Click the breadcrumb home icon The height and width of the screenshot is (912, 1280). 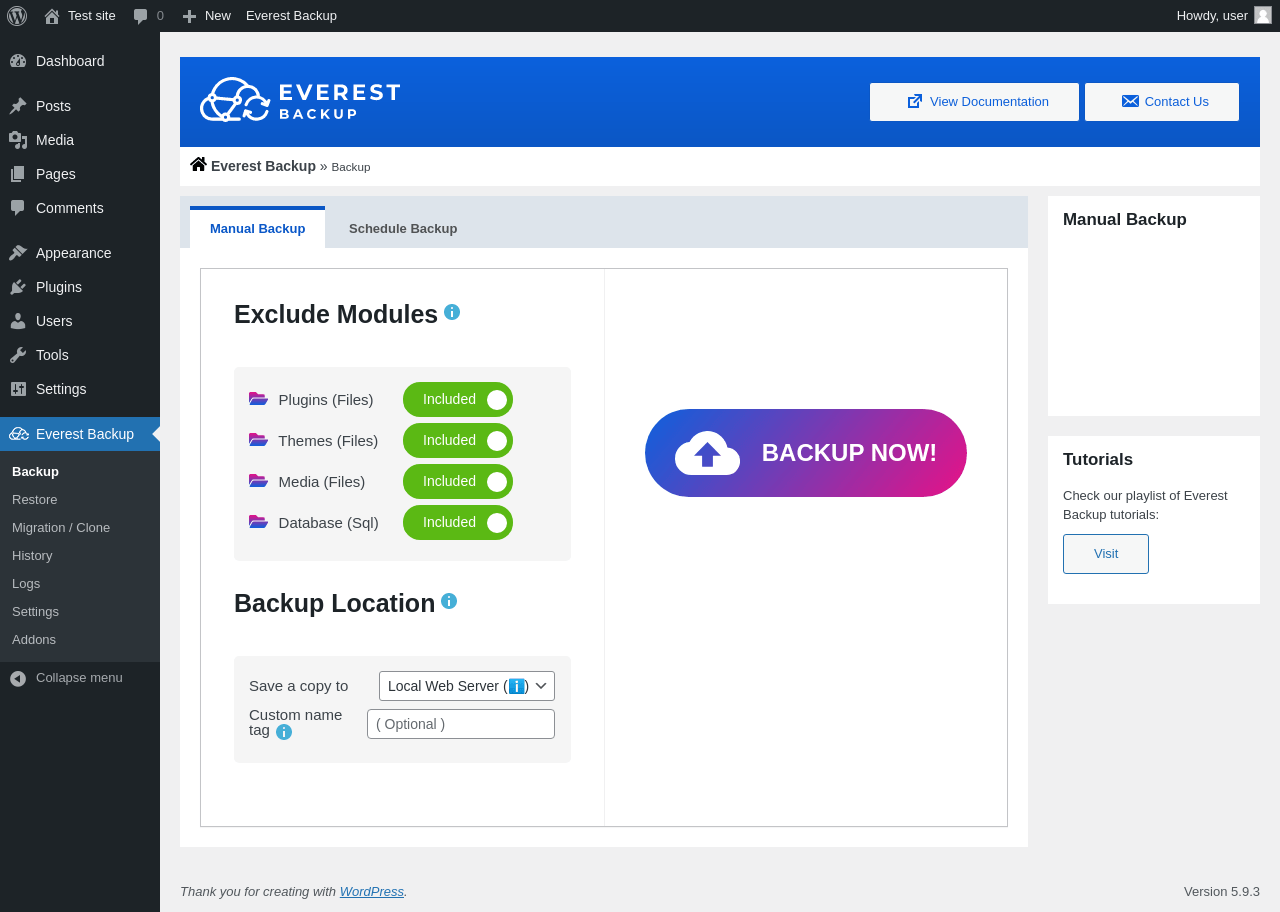pyautogui.click(x=198, y=164)
